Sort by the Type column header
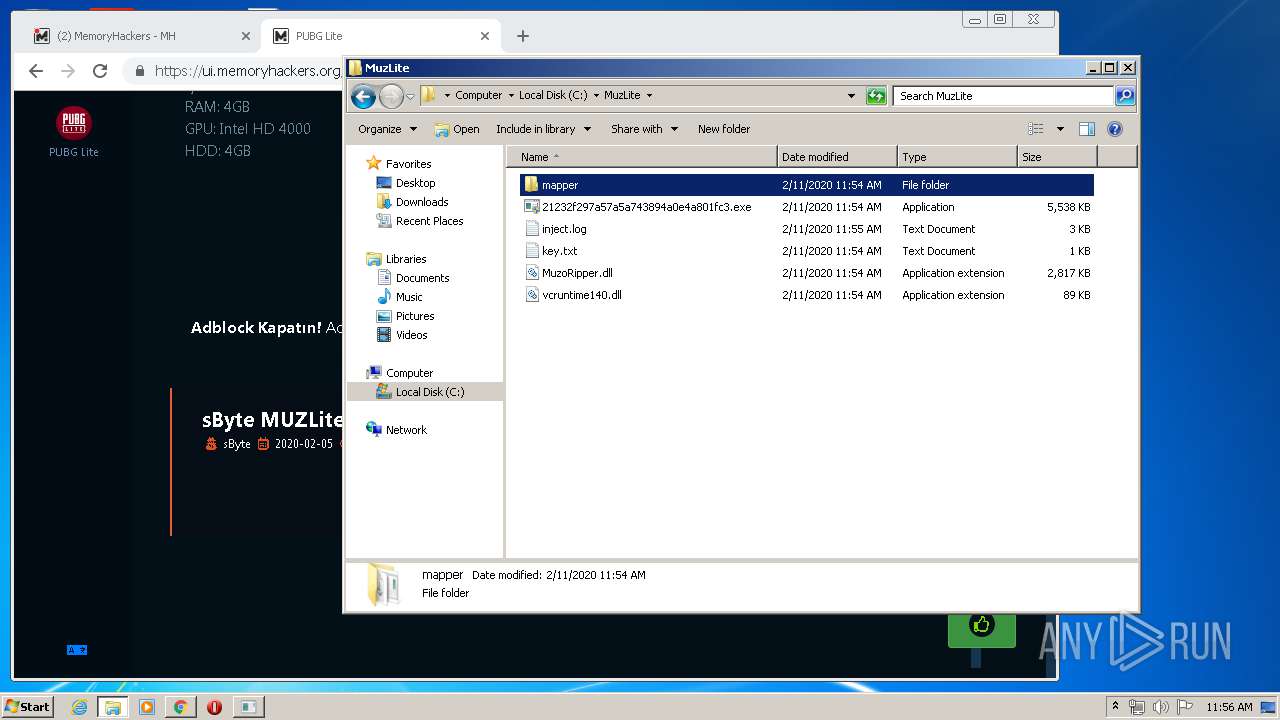 click(957, 157)
